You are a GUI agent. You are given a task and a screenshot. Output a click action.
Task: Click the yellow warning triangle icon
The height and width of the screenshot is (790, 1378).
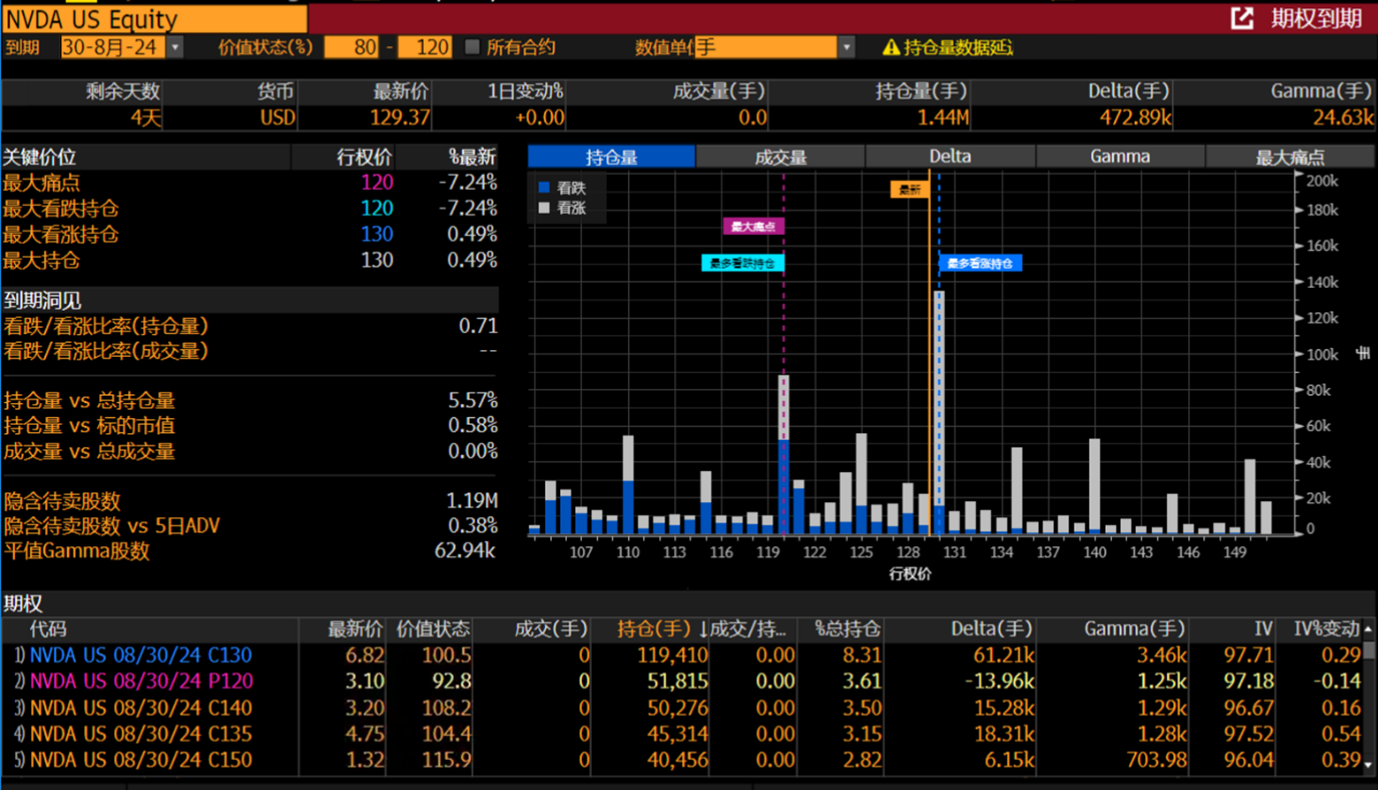891,47
